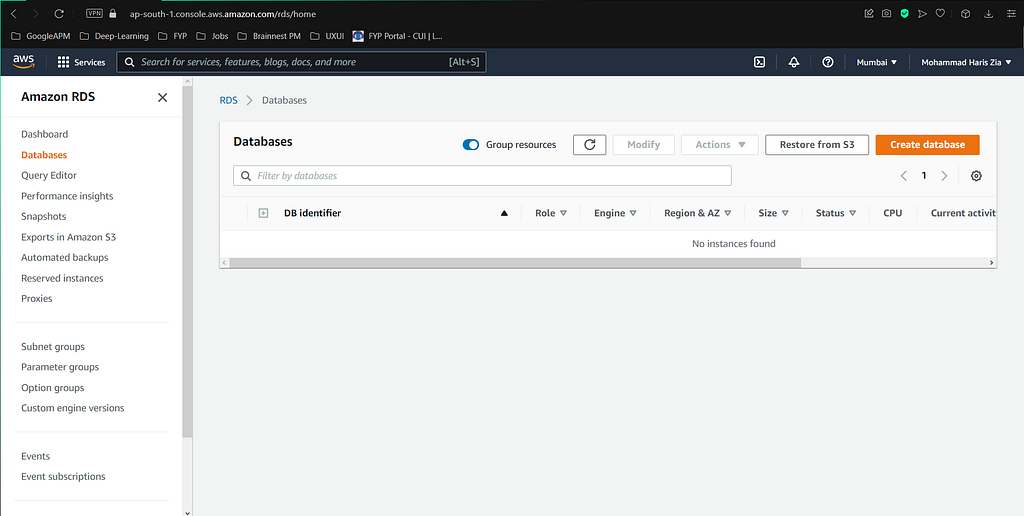Sort by DB identifier column arrow
The width and height of the screenshot is (1024, 516).
pyautogui.click(x=504, y=213)
